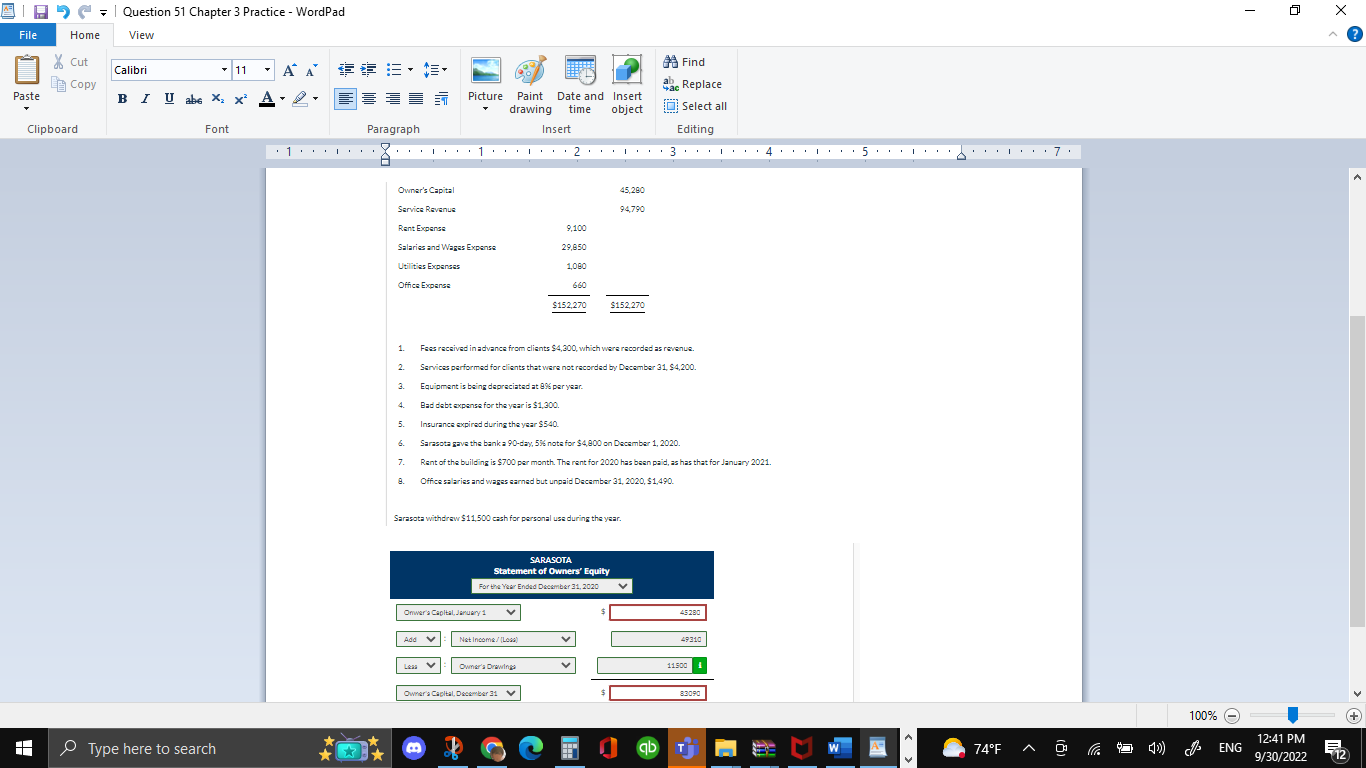The width and height of the screenshot is (1366, 768).
Task: Switch to the View tab
Action: coord(141,34)
